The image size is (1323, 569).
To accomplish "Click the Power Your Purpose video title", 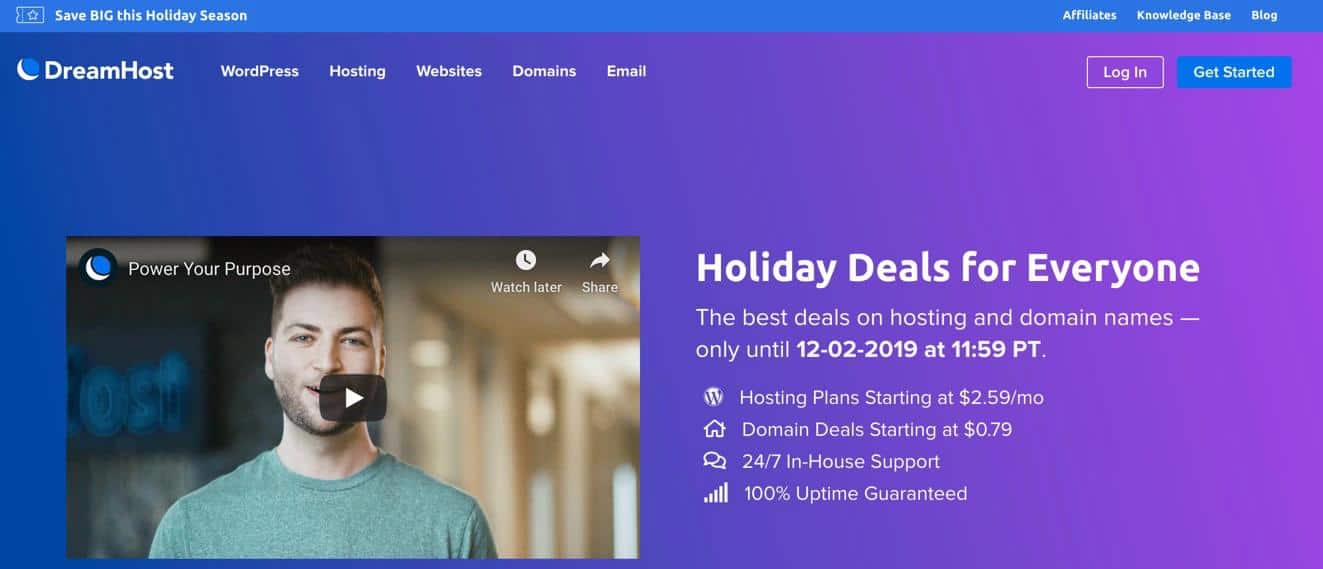I will click(x=209, y=269).
